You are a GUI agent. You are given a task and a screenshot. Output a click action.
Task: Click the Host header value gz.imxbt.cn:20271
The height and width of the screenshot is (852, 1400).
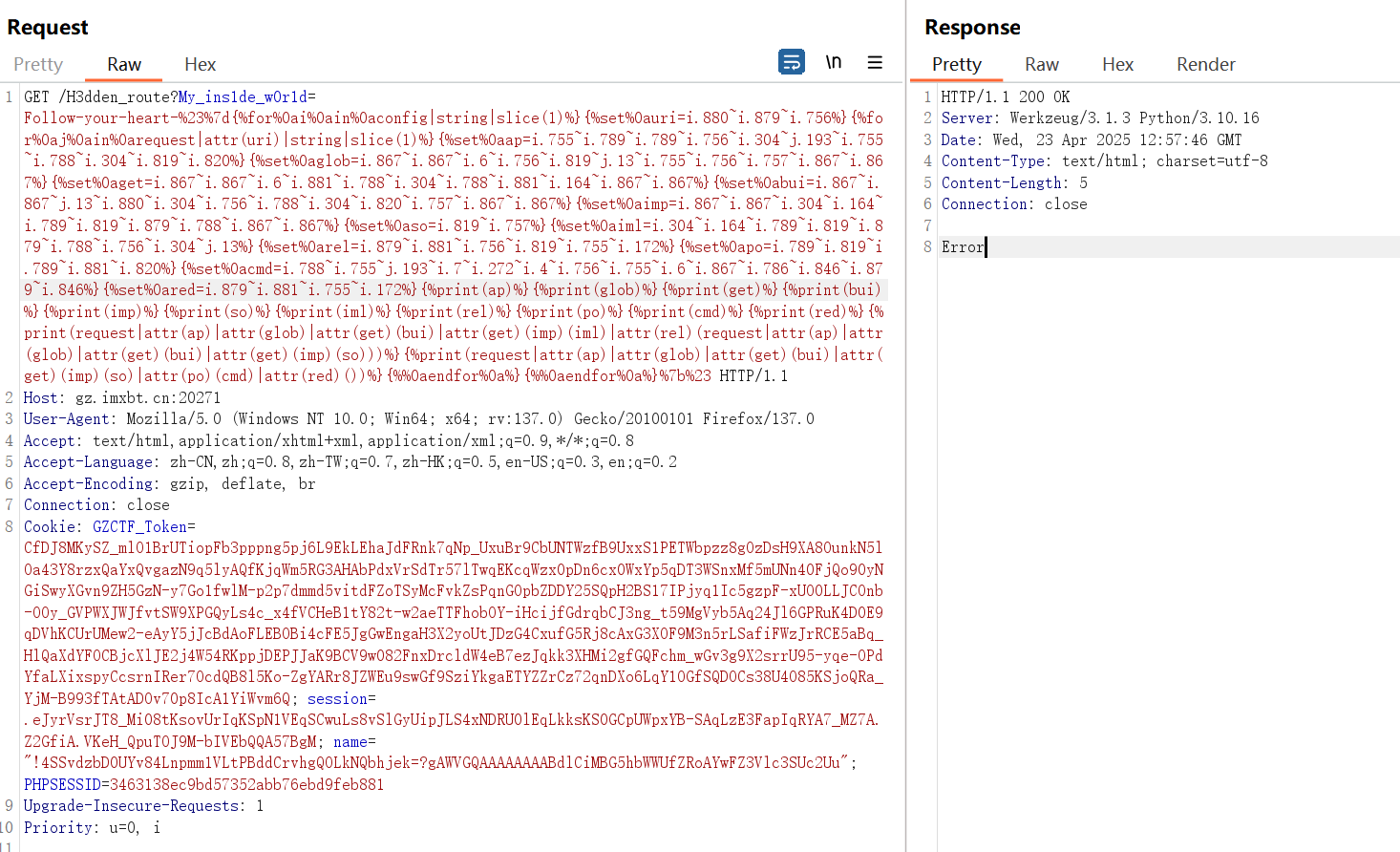point(148,397)
